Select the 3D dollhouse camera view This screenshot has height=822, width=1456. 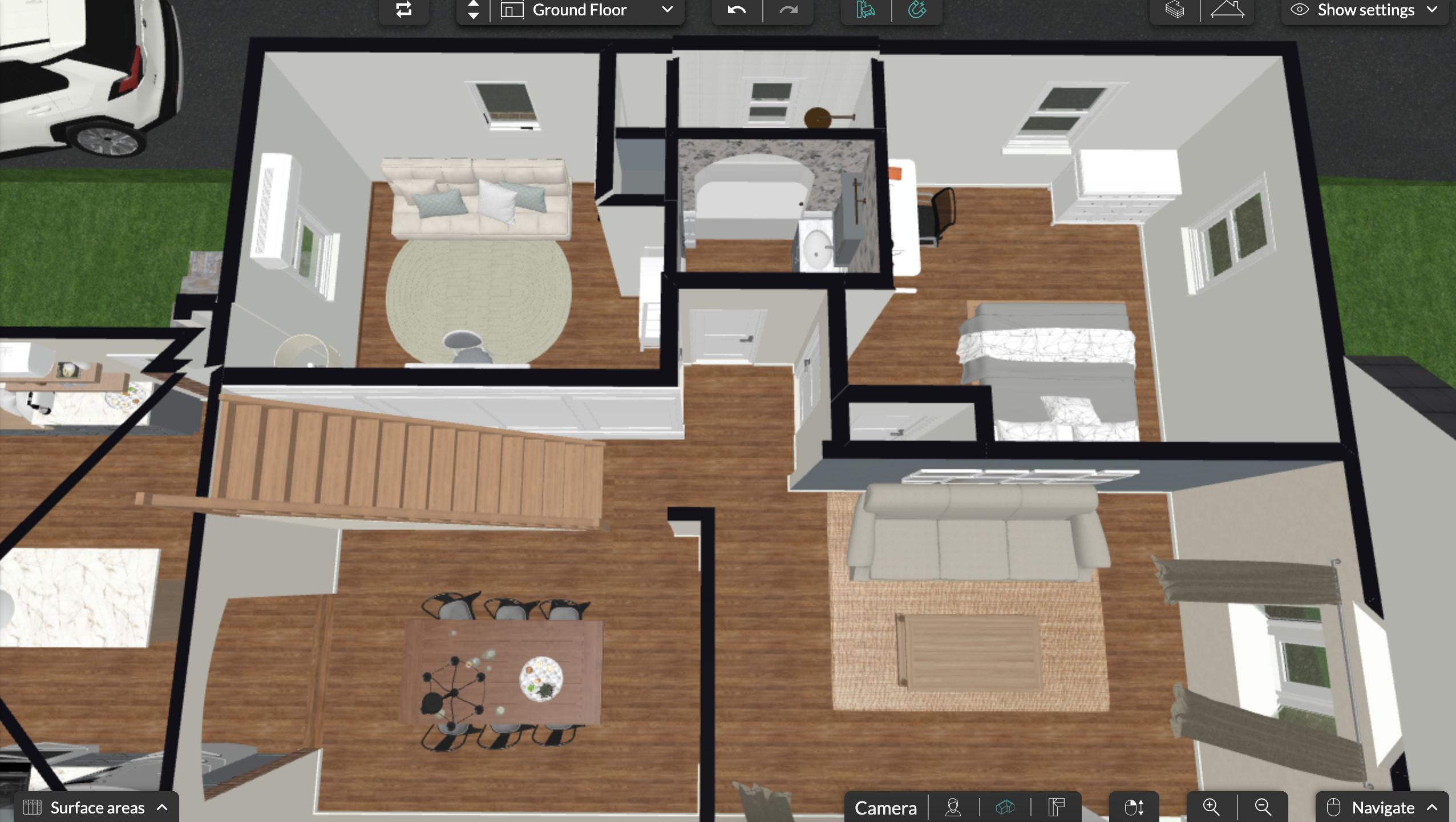[x=1005, y=807]
